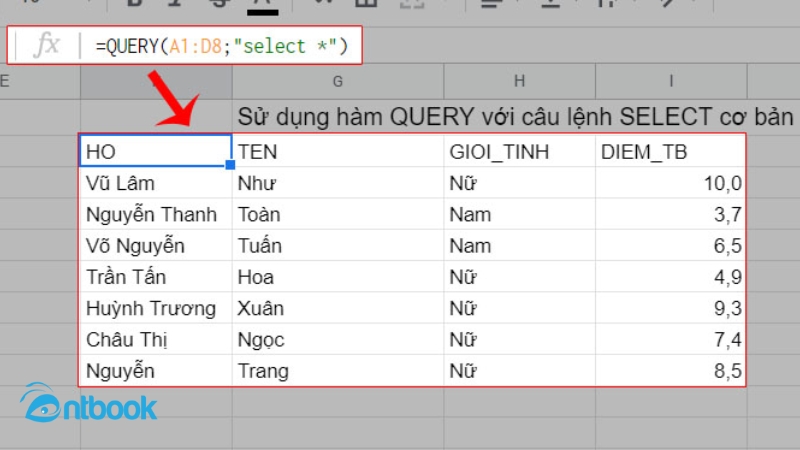This screenshot has width=800, height=450.
Task: Select the score cell showing 10,0
Action: point(670,183)
